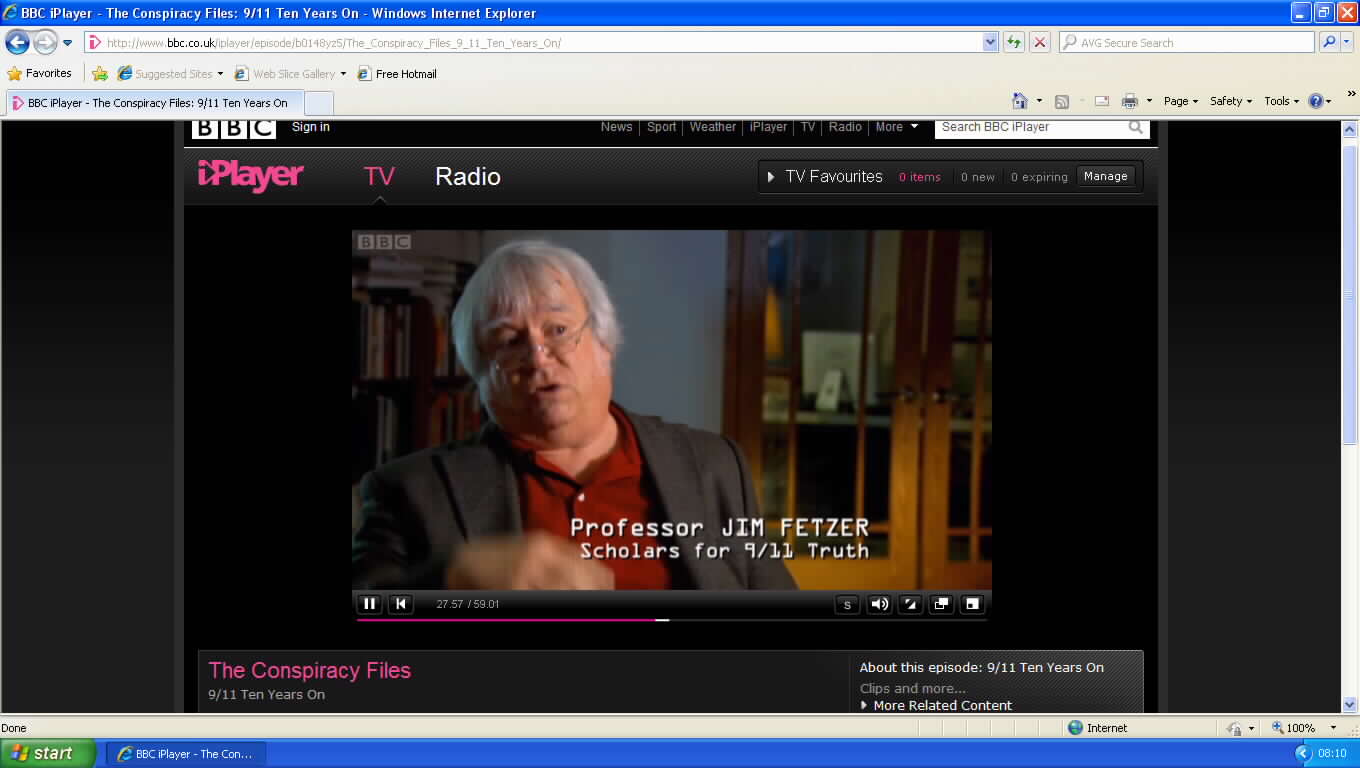This screenshot has width=1360, height=768.
Task: Open the Favorites star button
Action: click(39, 73)
